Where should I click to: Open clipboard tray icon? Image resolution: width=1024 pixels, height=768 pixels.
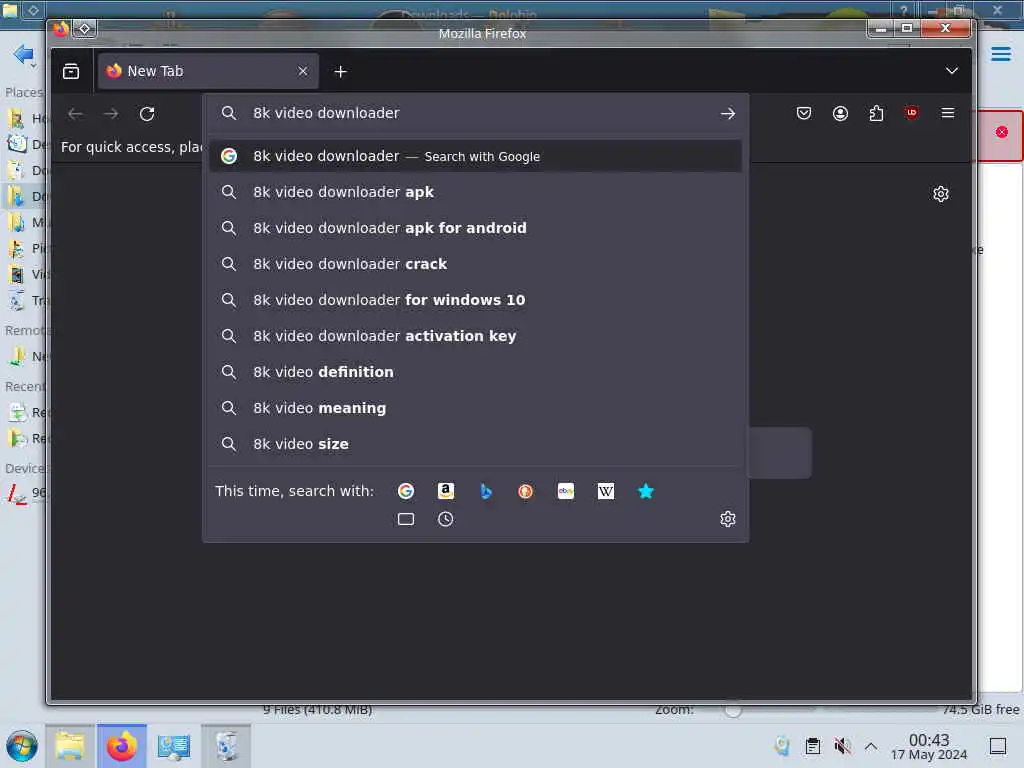pos(812,746)
